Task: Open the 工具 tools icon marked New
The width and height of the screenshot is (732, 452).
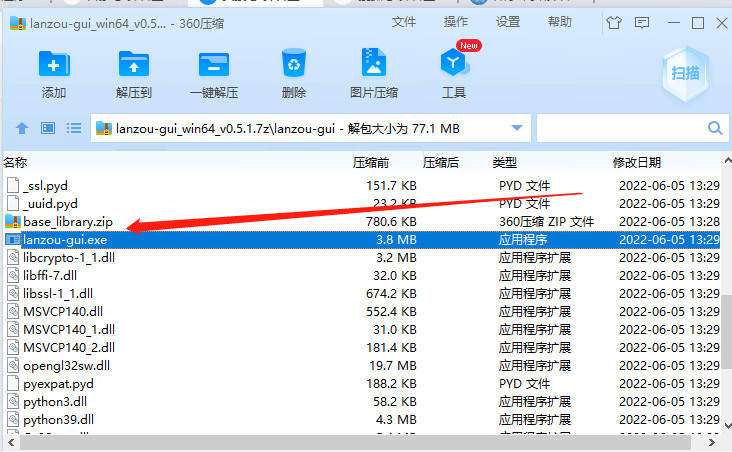Action: tap(454, 63)
